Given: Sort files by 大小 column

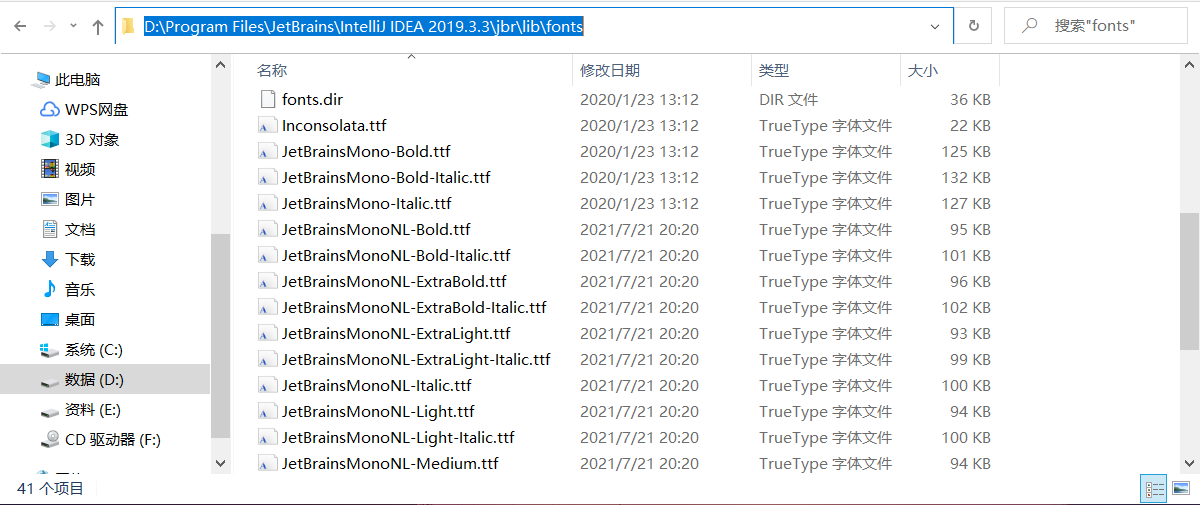Looking at the screenshot, I should [949, 70].
